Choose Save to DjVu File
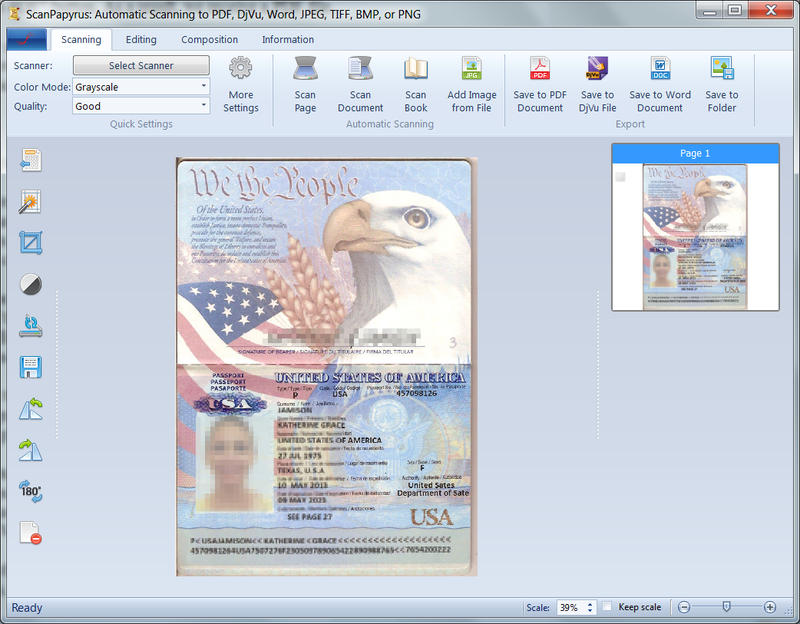 click(x=597, y=85)
